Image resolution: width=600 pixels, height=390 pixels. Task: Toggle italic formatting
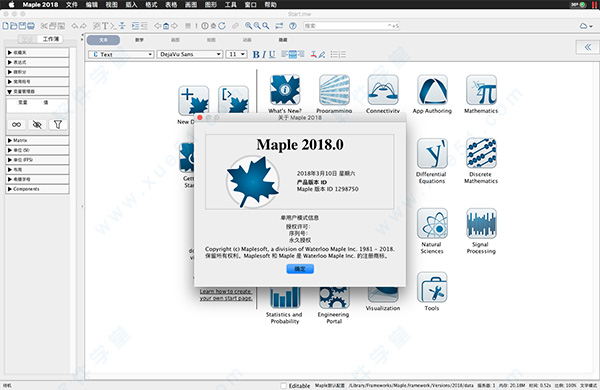[264, 55]
